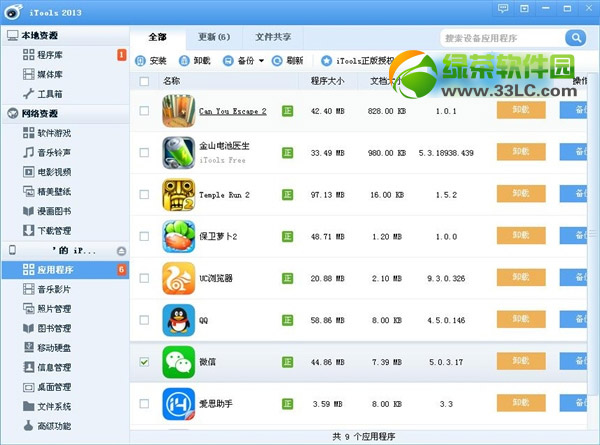Open the 备份 backup dropdown arrow
Image resolution: width=600 pixels, height=445 pixels.
point(261,60)
